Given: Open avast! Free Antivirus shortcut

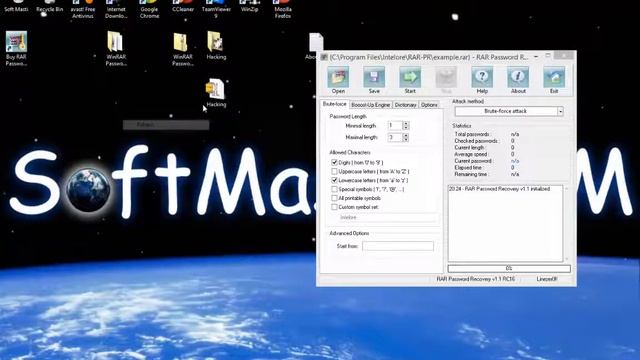Looking at the screenshot, I should pyautogui.click(x=83, y=10).
